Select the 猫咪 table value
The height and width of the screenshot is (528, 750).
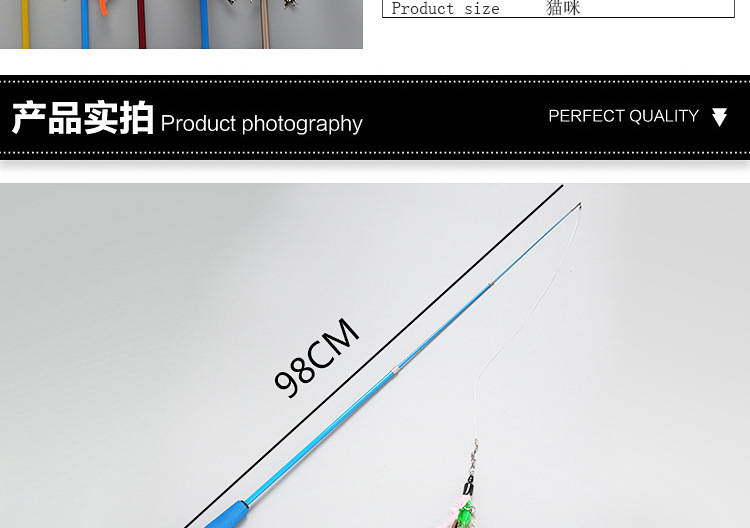[563, 8]
